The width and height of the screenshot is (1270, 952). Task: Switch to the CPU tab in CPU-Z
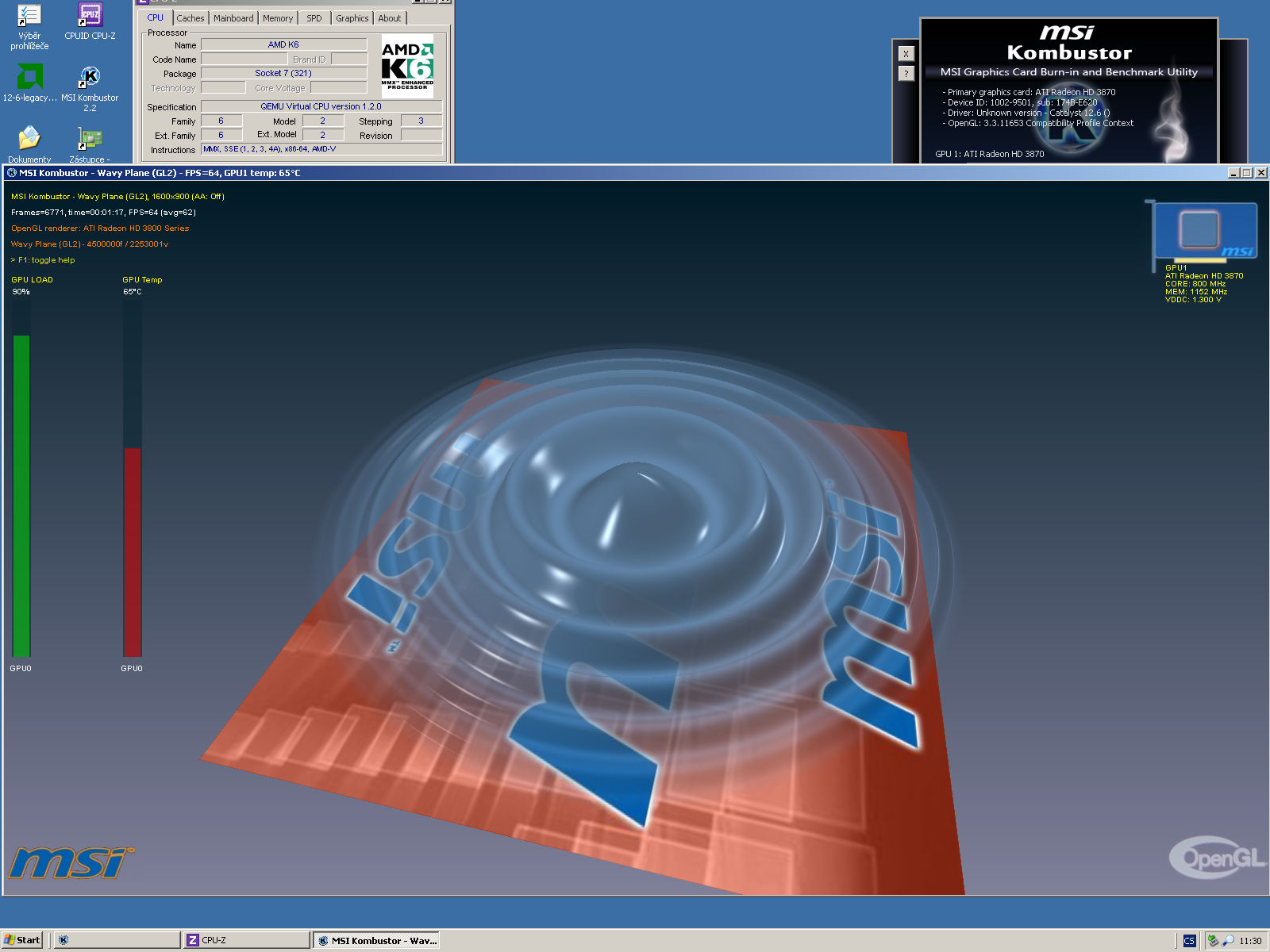tap(155, 17)
